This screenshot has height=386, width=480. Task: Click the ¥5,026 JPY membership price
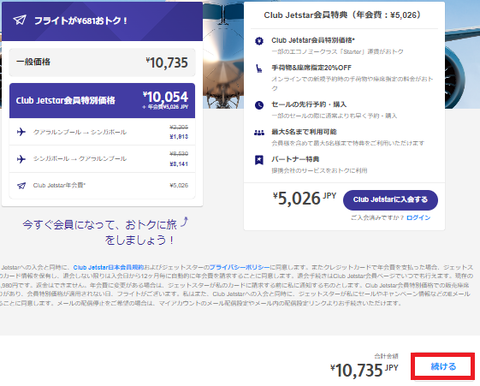click(x=305, y=199)
